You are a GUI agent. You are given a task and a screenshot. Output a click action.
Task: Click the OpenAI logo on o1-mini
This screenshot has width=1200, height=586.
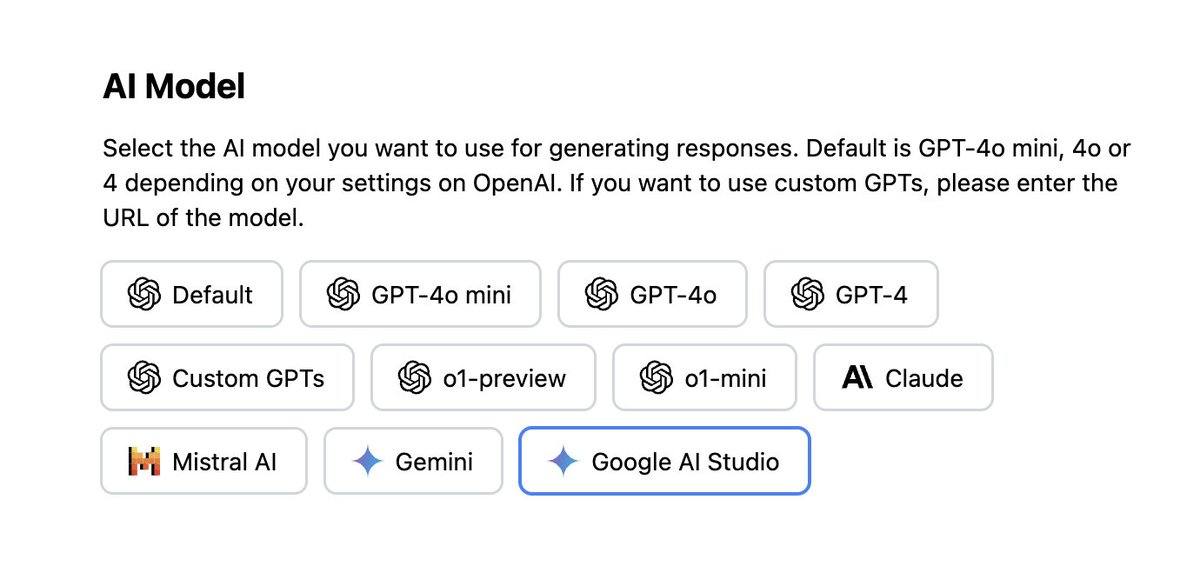pos(656,378)
